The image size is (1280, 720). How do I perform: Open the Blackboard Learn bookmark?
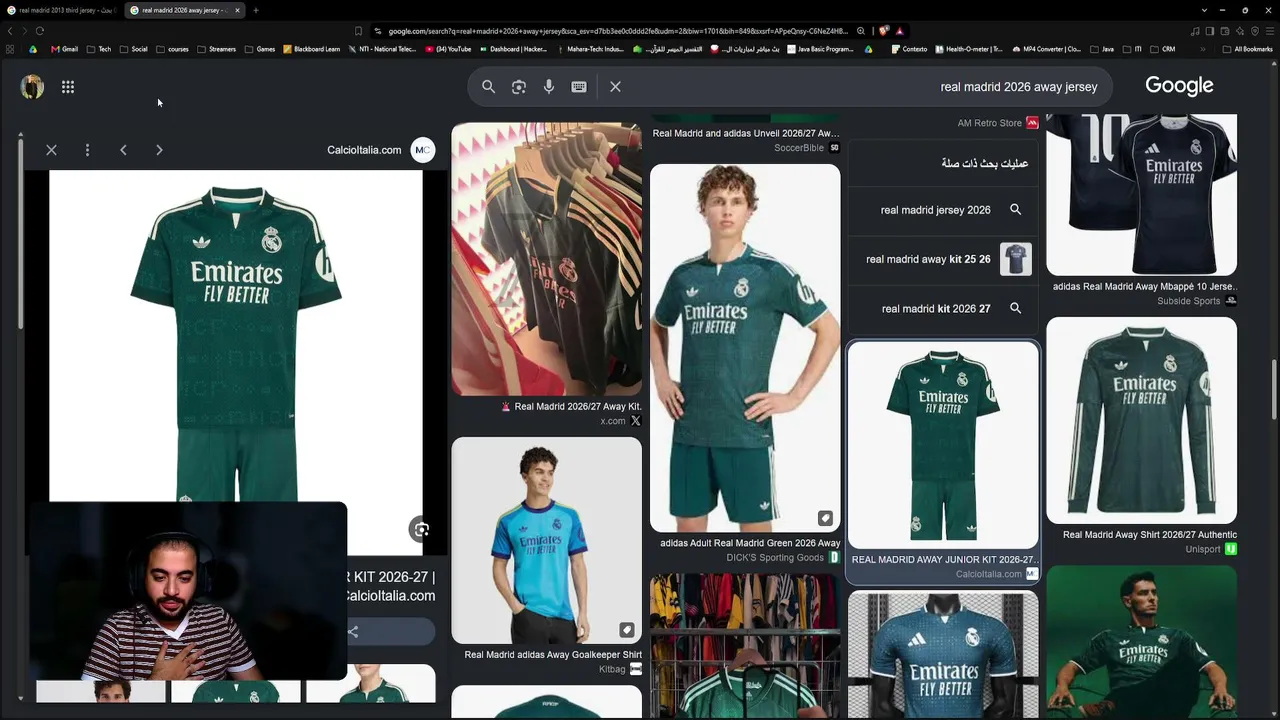point(312,49)
